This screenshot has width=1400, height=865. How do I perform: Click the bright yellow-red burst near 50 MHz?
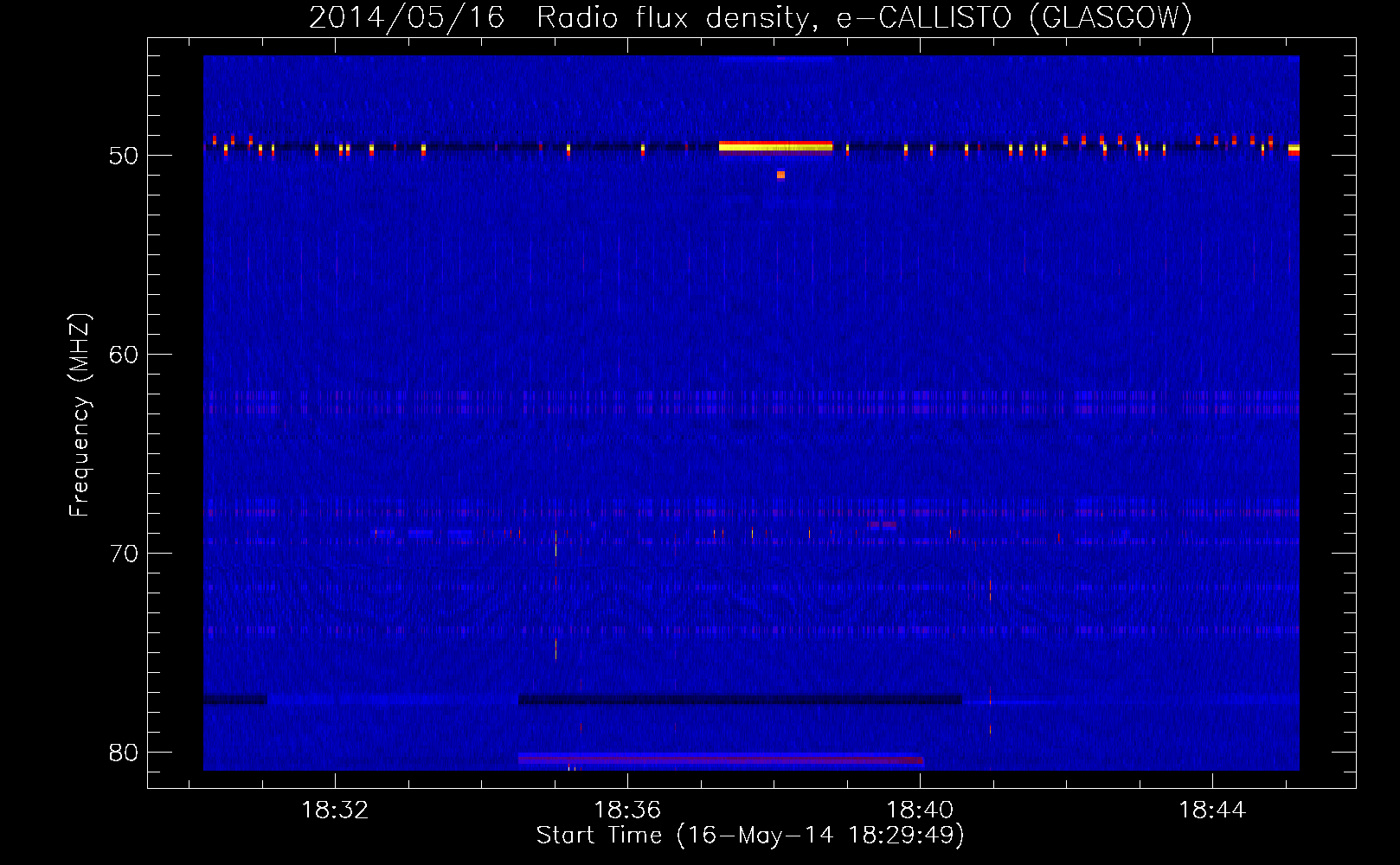tap(775, 146)
